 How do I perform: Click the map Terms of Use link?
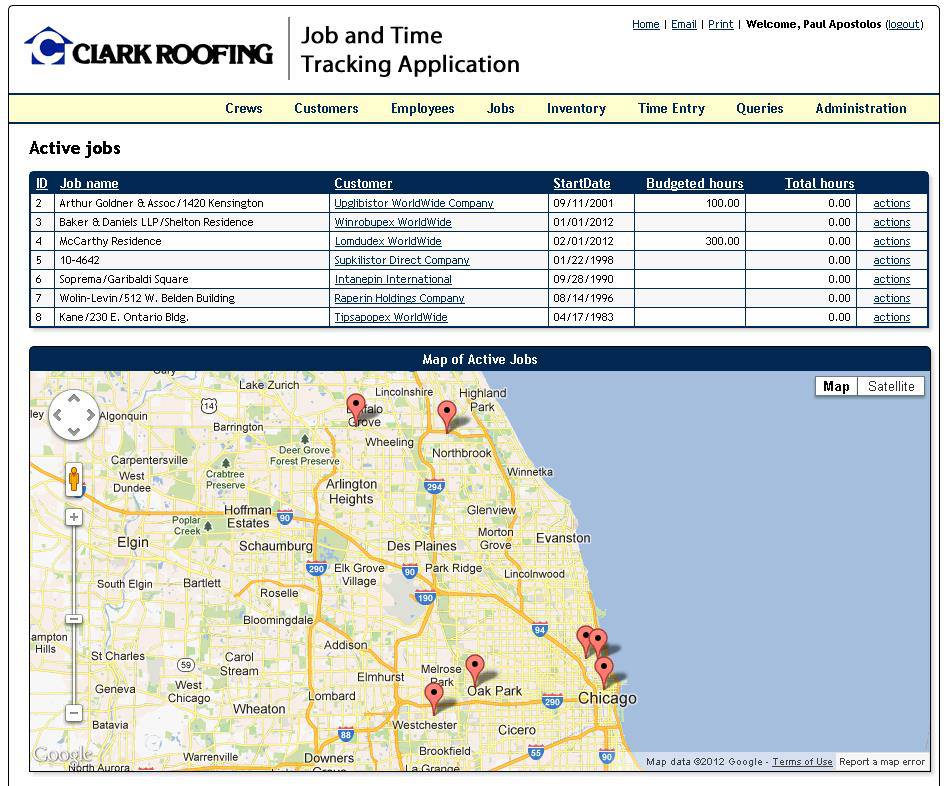pyautogui.click(x=802, y=762)
